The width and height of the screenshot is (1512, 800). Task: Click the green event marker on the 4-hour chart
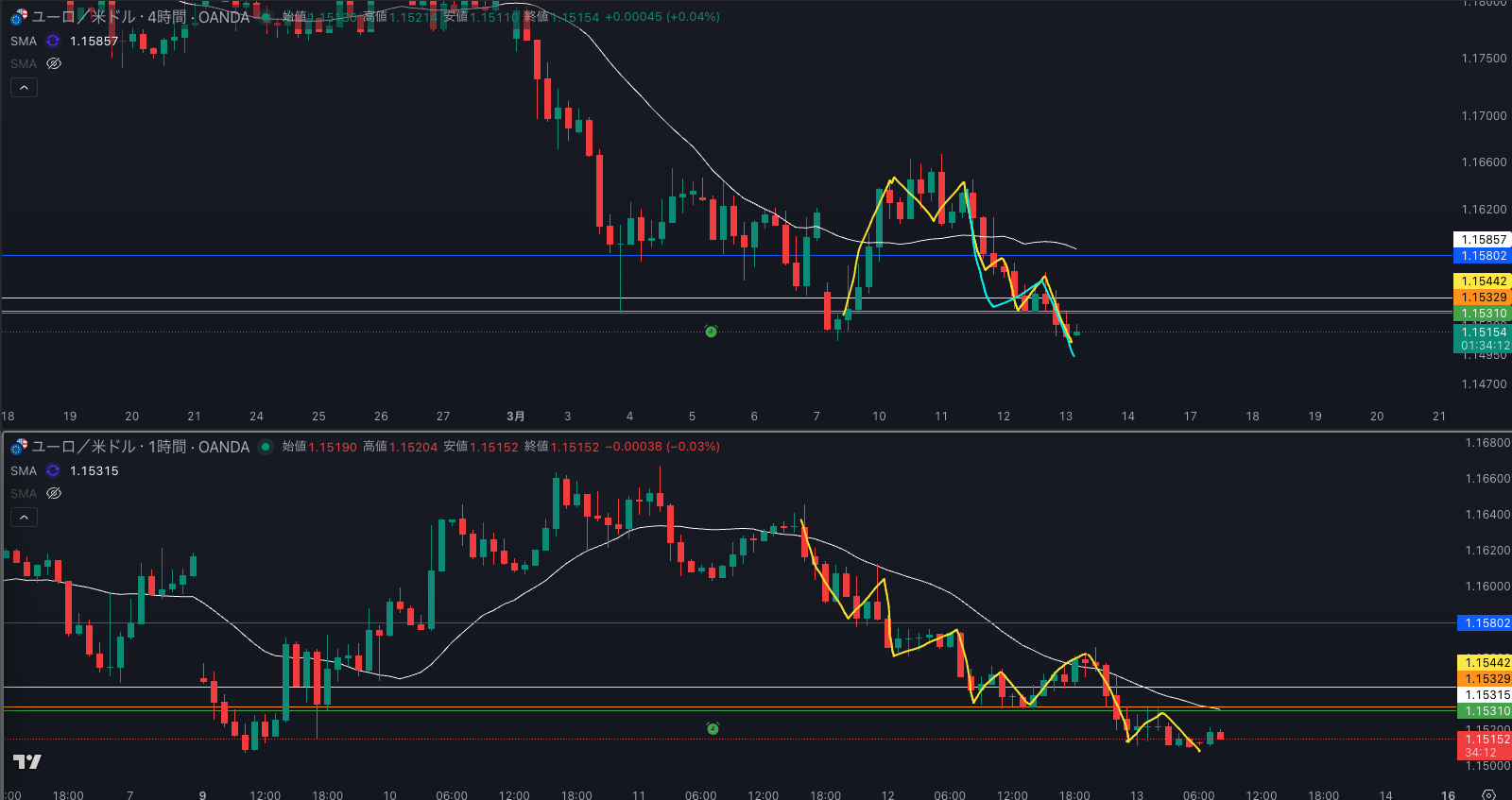(x=711, y=332)
